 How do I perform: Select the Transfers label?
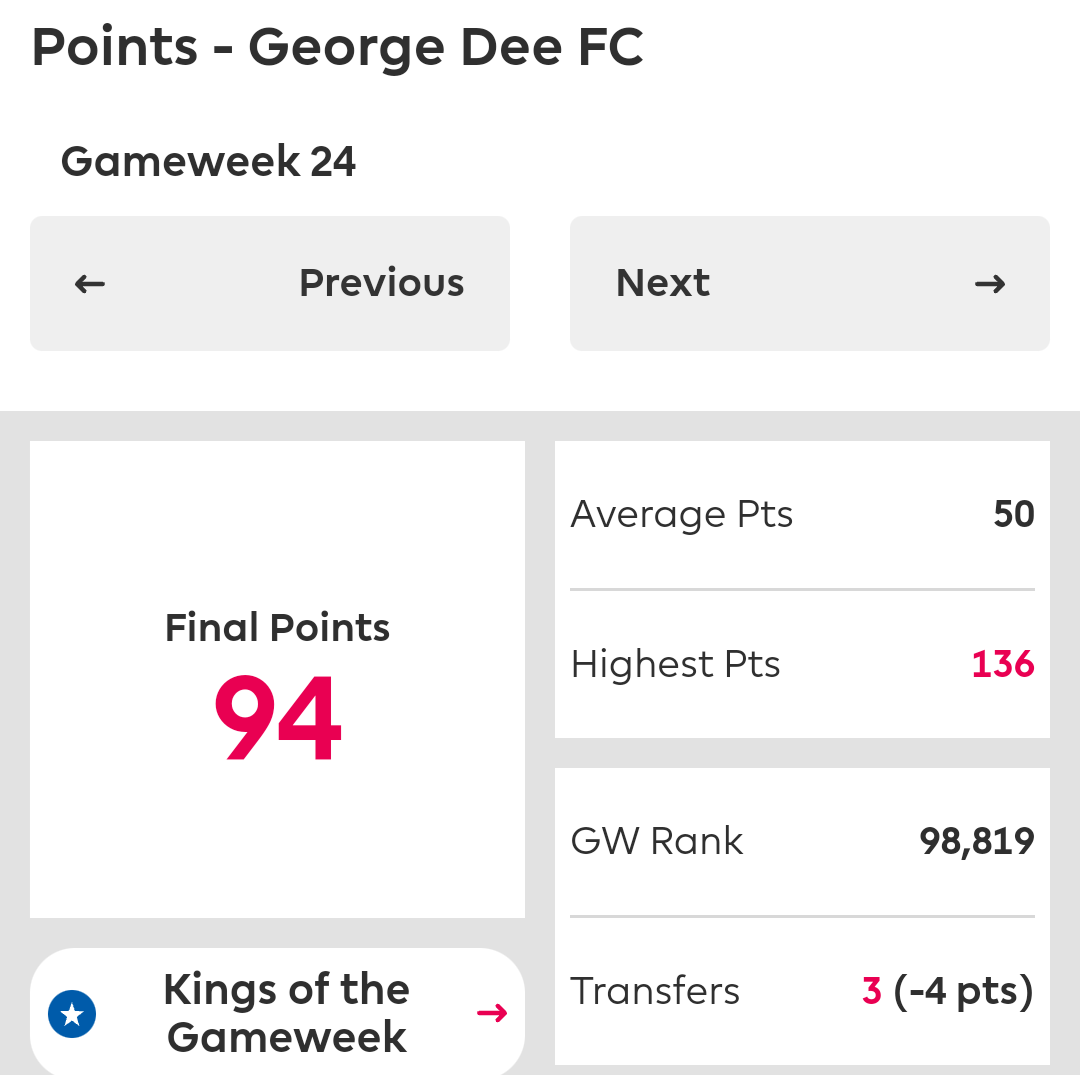coord(655,991)
